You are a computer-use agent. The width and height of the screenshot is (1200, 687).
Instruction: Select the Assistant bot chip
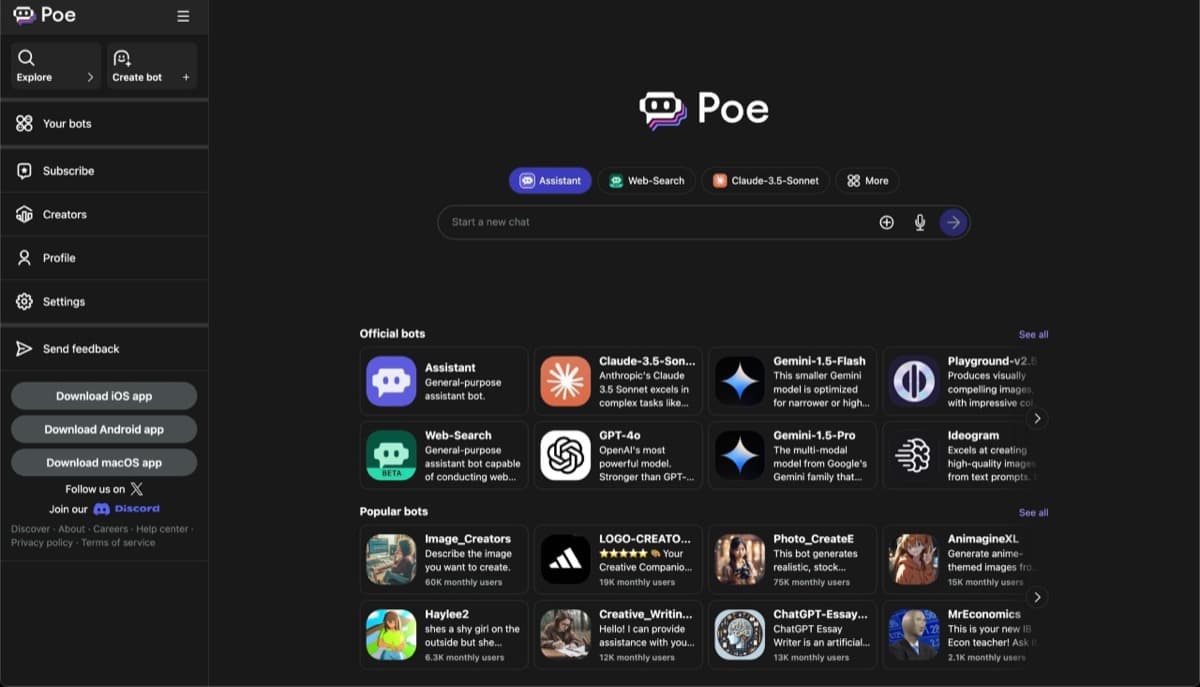pos(549,180)
